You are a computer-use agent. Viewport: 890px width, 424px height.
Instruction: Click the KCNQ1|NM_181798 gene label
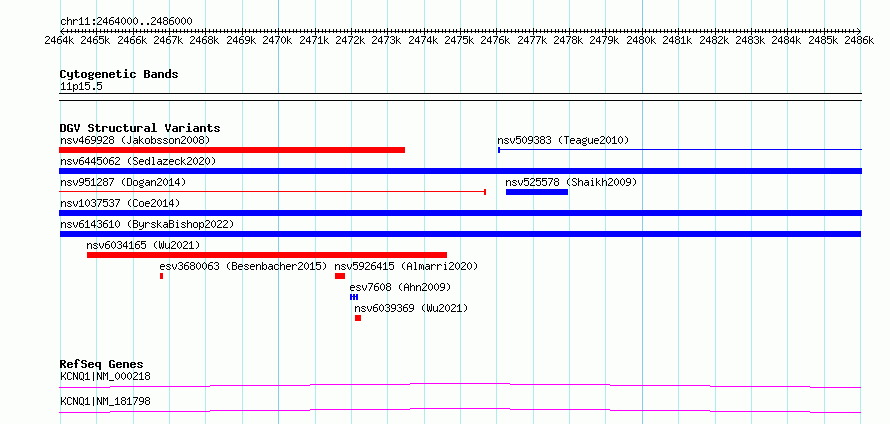click(105, 402)
